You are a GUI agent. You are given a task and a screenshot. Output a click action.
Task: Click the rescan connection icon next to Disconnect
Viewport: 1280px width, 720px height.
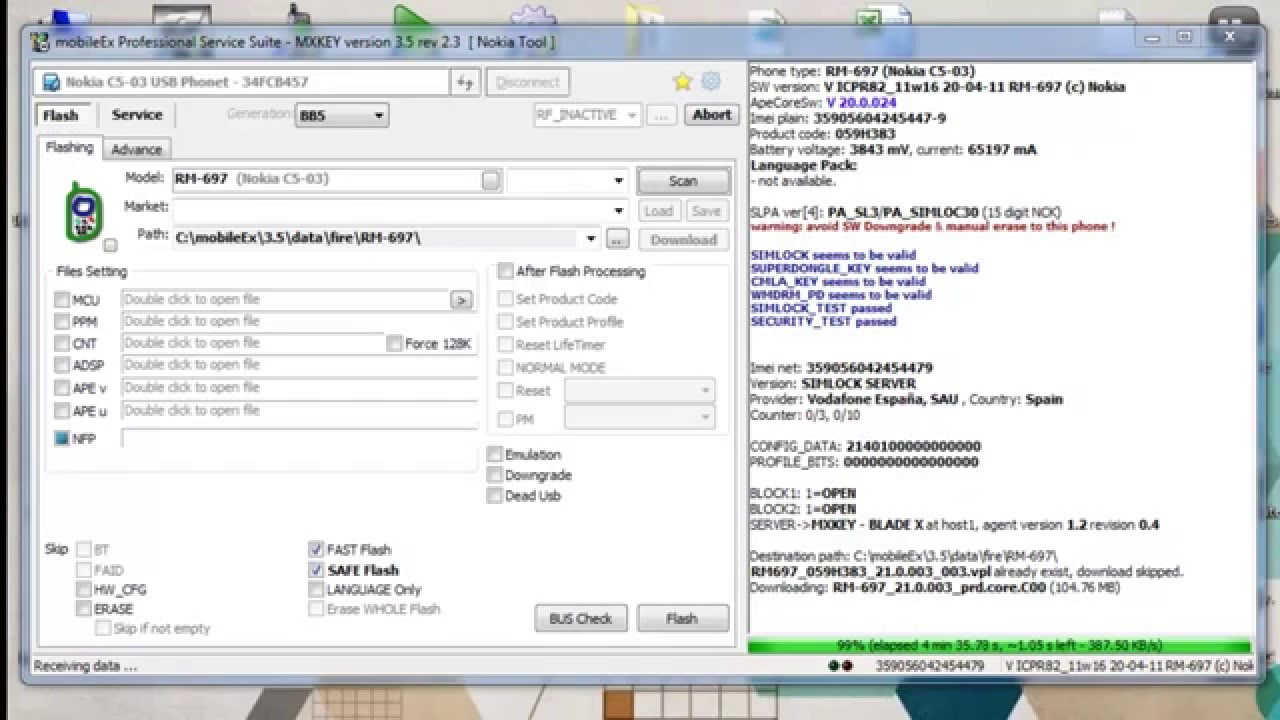pyautogui.click(x=465, y=82)
